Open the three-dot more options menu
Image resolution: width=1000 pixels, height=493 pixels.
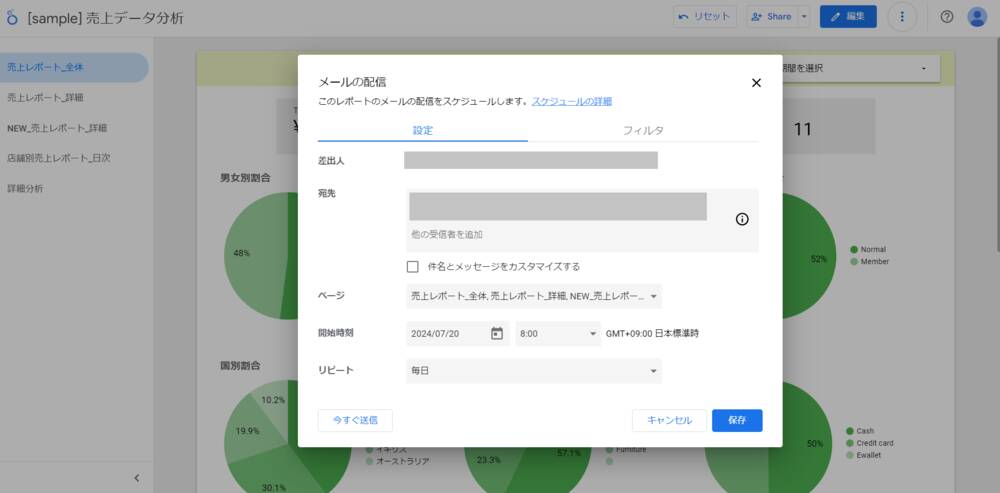coord(902,17)
